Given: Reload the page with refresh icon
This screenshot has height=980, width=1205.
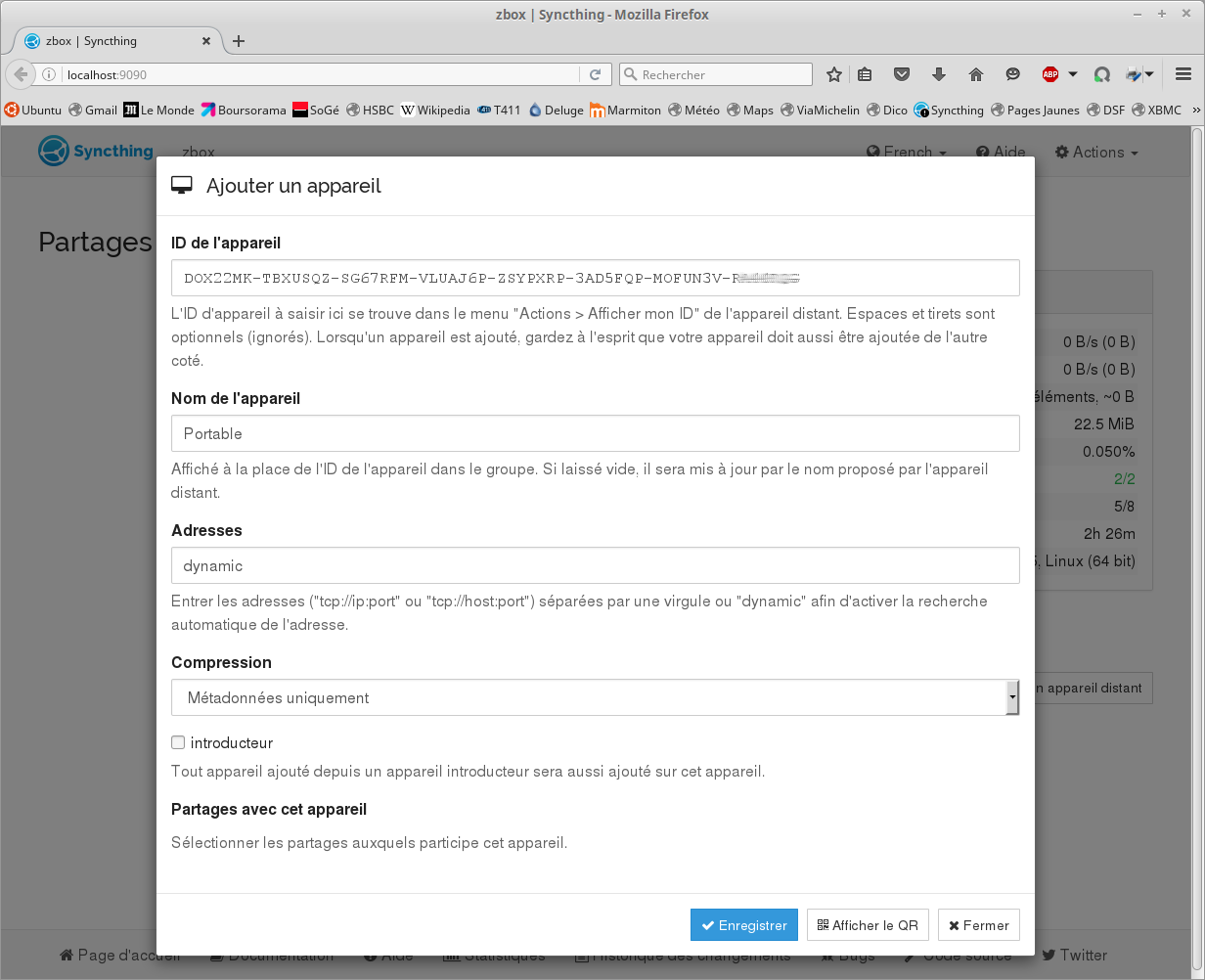Looking at the screenshot, I should coord(595,74).
